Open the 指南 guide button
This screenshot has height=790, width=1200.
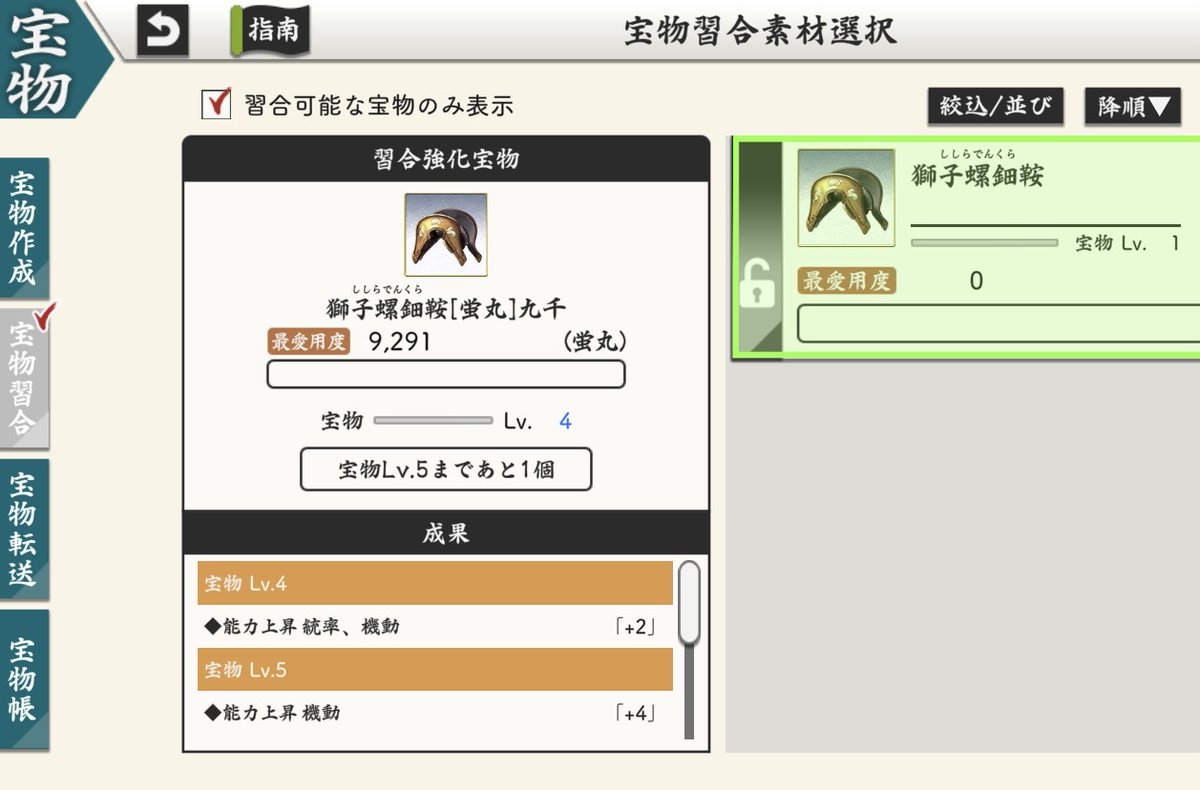271,30
